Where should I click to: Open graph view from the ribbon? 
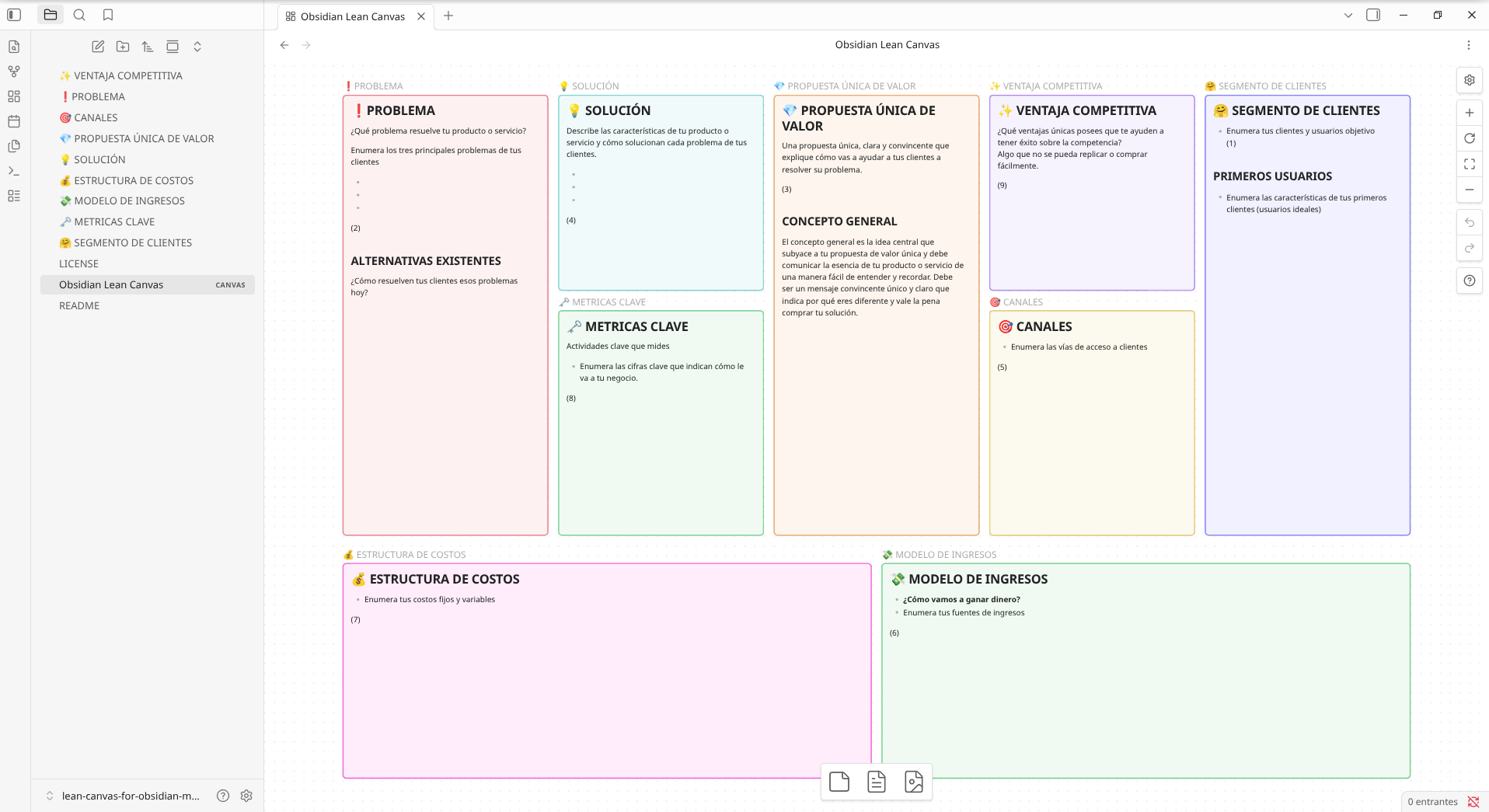pyautogui.click(x=14, y=71)
